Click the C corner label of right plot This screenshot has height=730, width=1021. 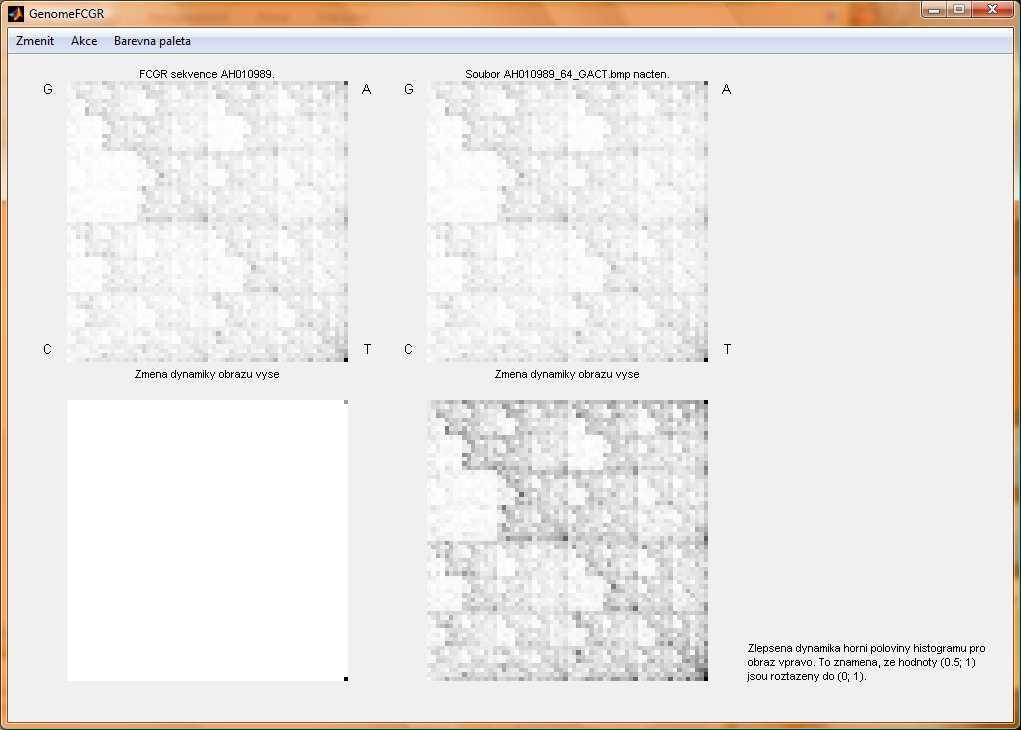pyautogui.click(x=408, y=350)
